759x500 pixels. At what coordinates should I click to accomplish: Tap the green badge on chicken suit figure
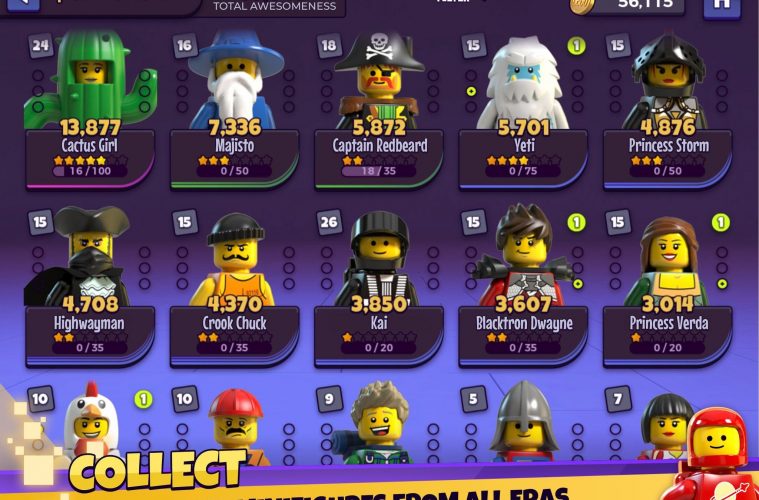pos(143,399)
